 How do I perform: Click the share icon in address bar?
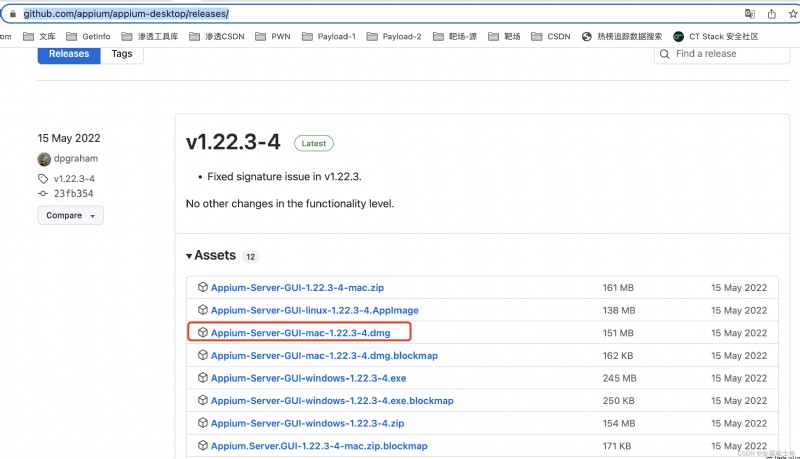click(771, 14)
